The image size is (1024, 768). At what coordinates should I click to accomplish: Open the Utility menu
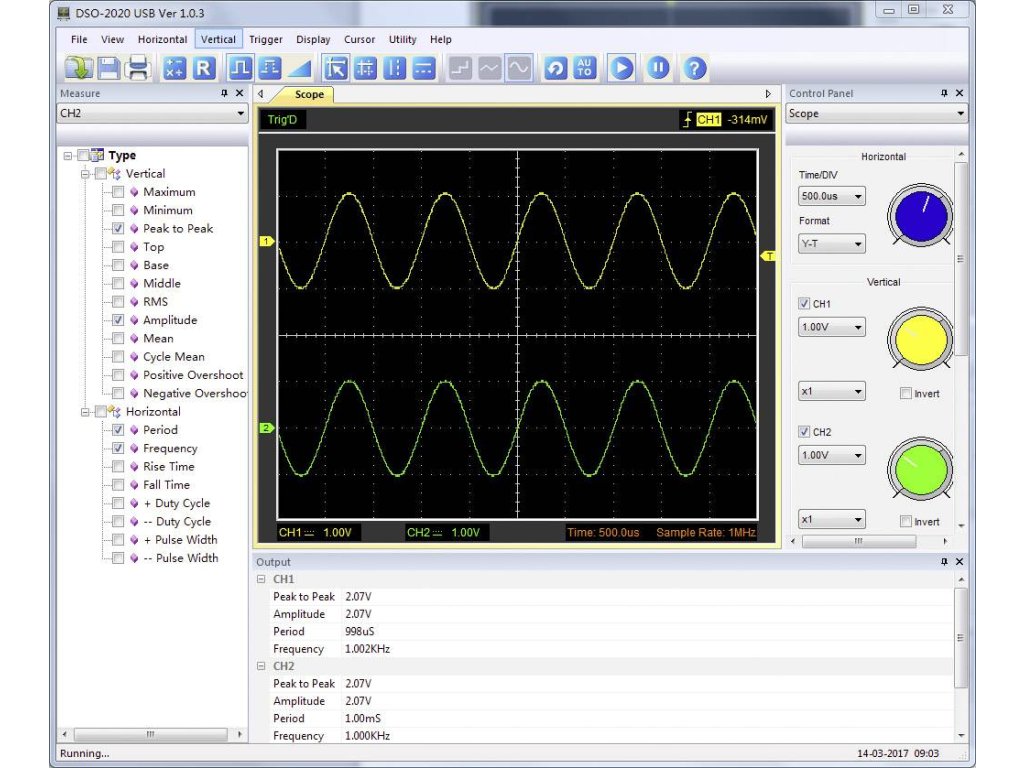(x=402, y=40)
